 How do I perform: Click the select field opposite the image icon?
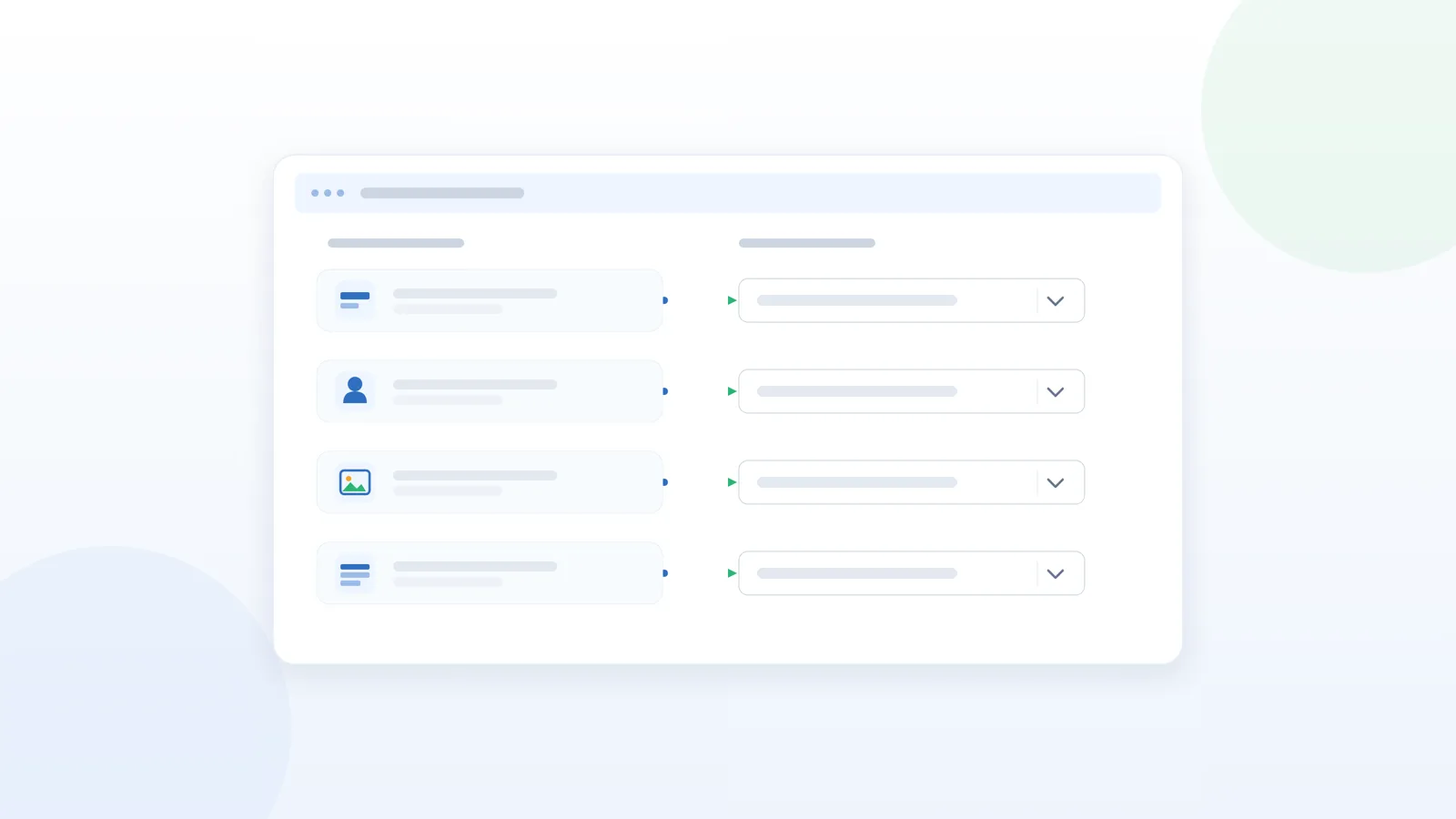(x=911, y=482)
